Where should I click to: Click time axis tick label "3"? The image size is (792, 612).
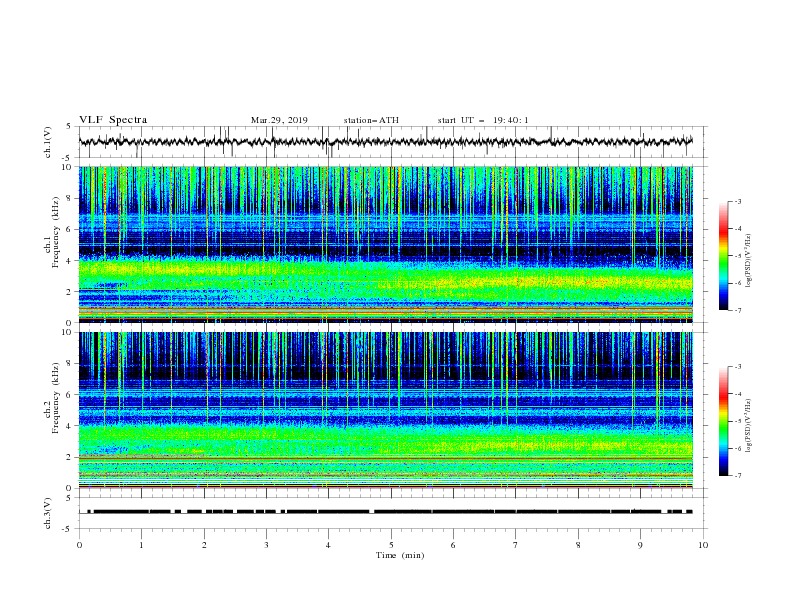pyautogui.click(x=266, y=545)
